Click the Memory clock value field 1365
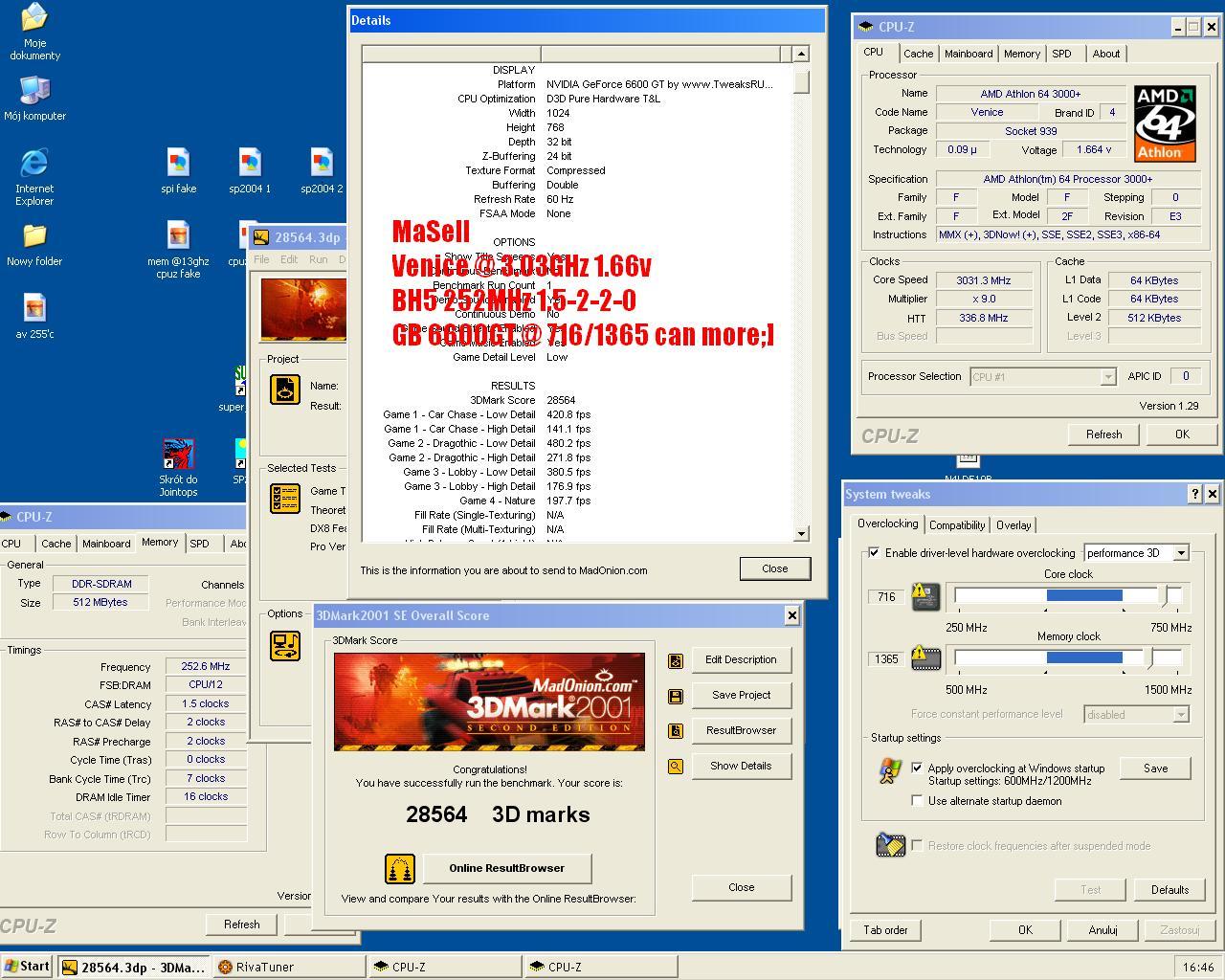This screenshot has height=980, width=1225. coord(886,659)
